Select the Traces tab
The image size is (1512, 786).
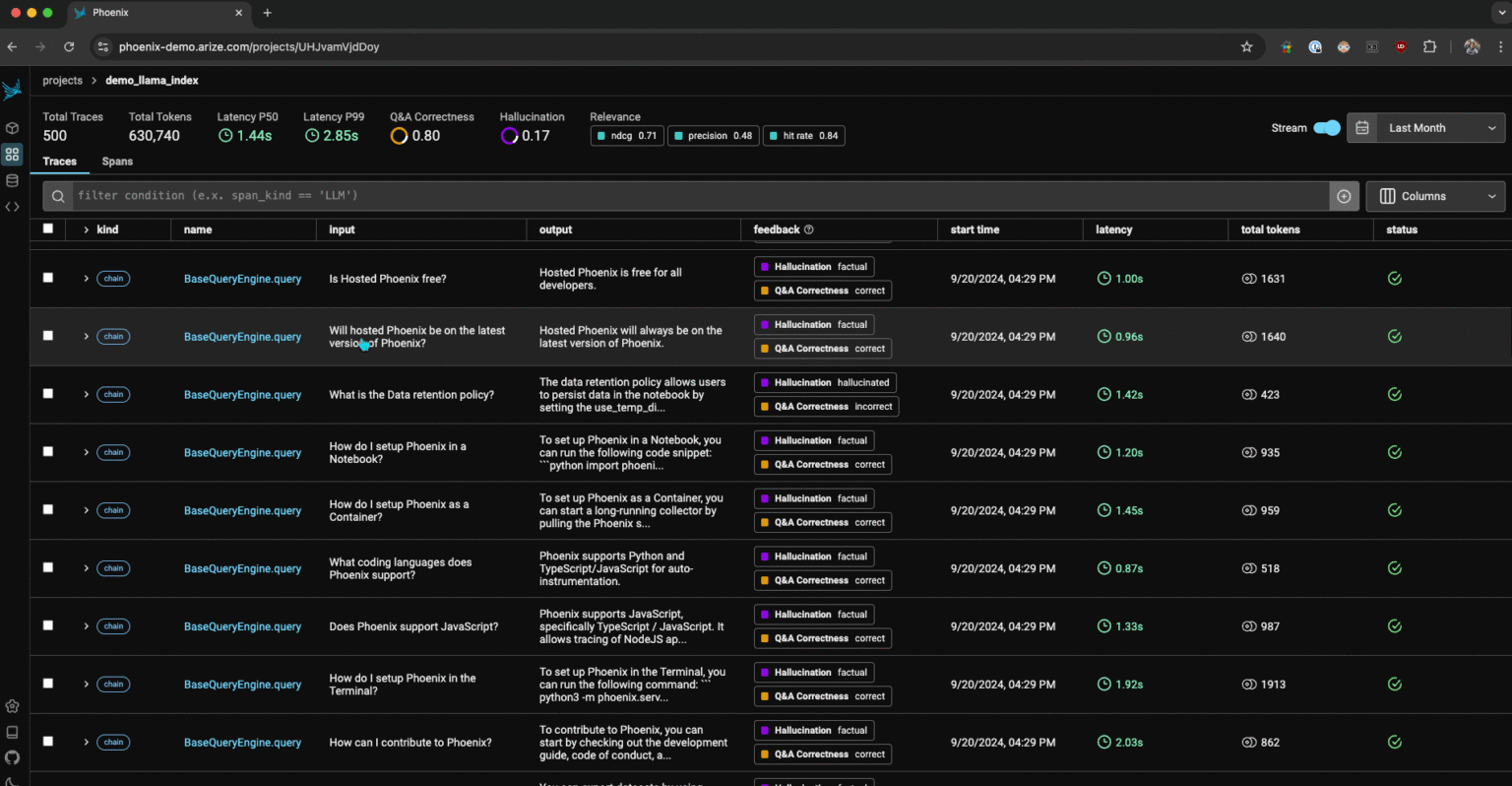pos(59,162)
